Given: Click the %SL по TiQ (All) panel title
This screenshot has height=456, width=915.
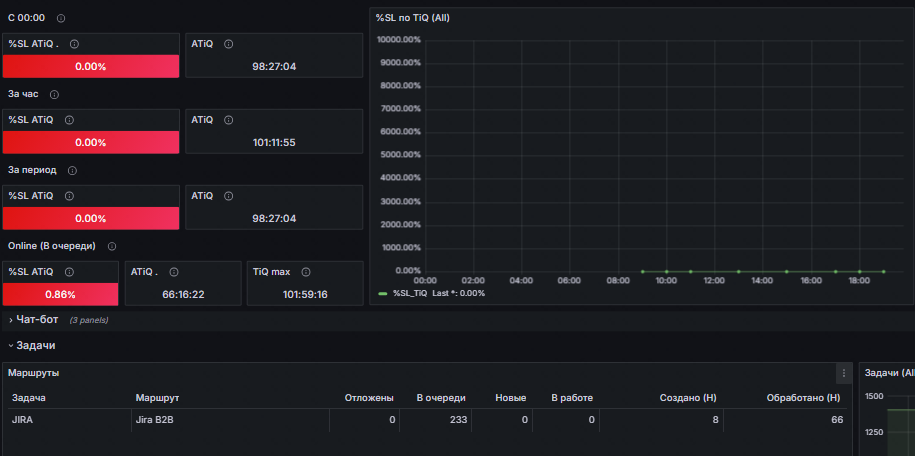Looking at the screenshot, I should coord(413,18).
